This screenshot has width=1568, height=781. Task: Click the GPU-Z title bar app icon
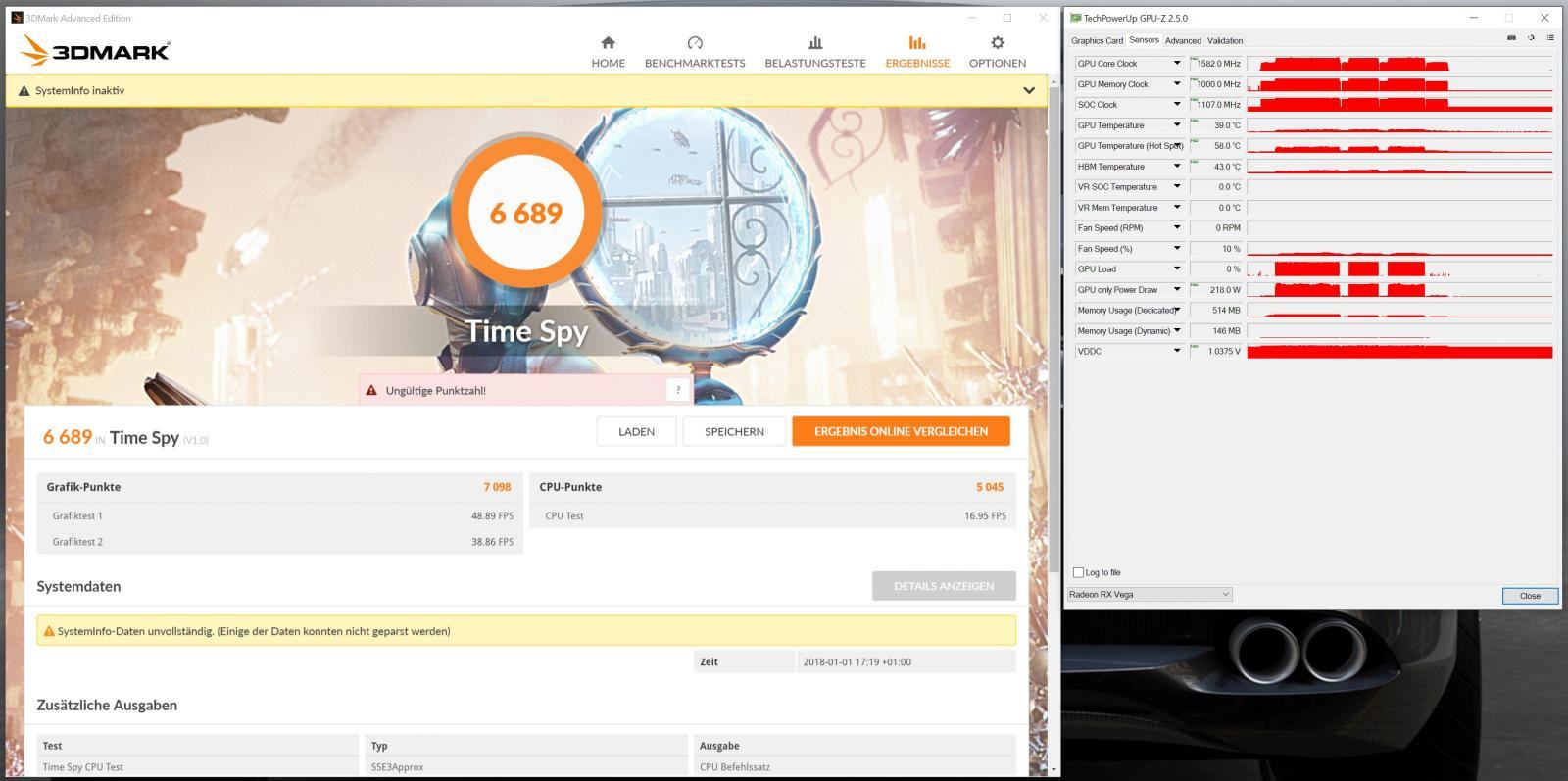(x=1076, y=18)
